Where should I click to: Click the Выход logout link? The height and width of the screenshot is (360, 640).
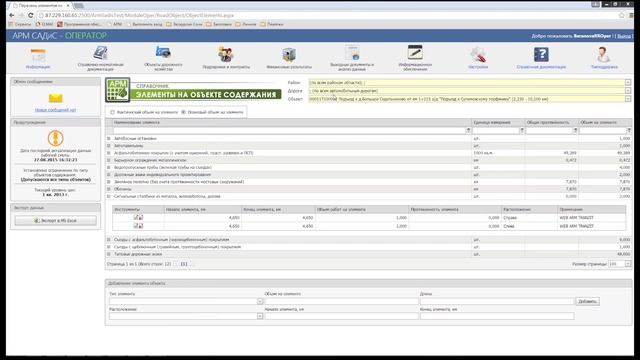624,36
